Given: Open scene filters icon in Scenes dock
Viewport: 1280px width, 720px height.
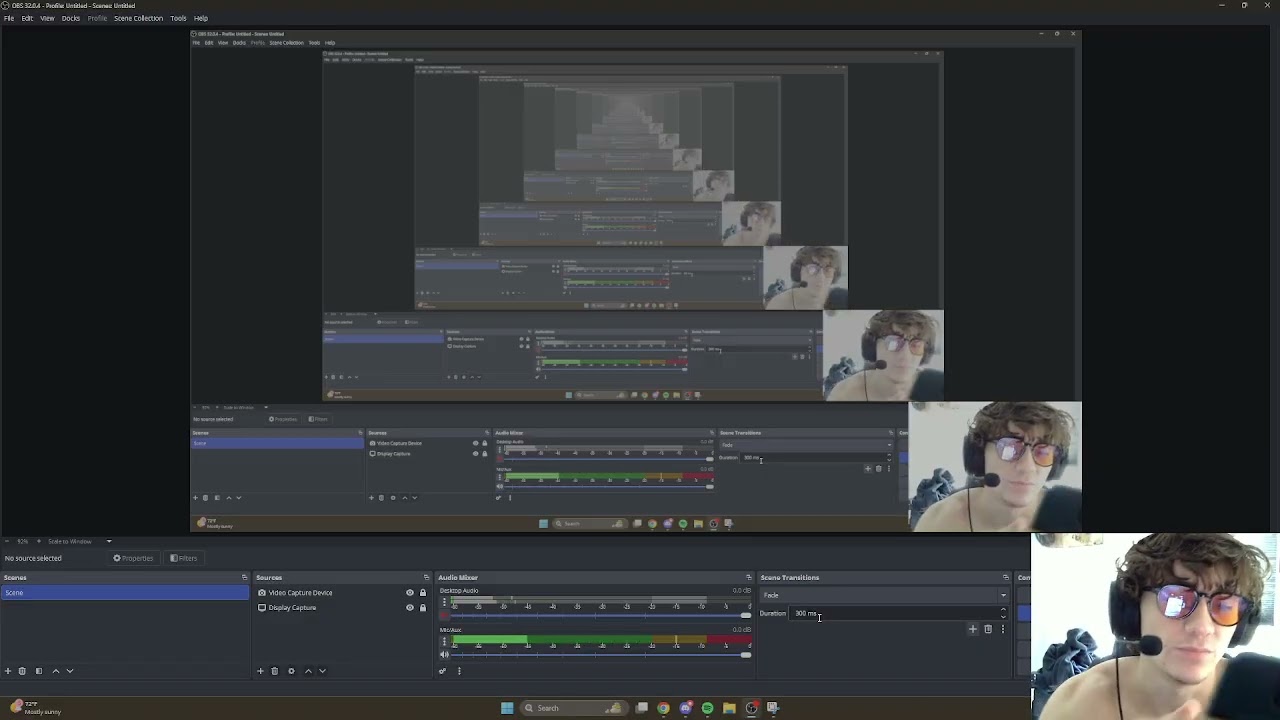Looking at the screenshot, I should (39, 671).
